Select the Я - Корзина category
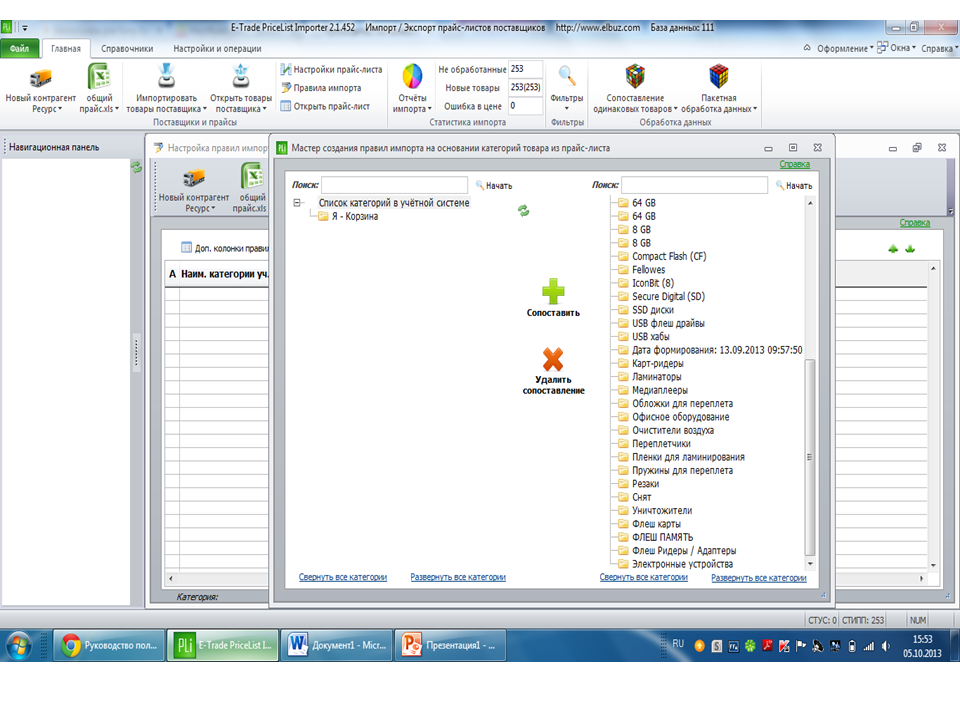960x720 pixels. pyautogui.click(x=354, y=216)
